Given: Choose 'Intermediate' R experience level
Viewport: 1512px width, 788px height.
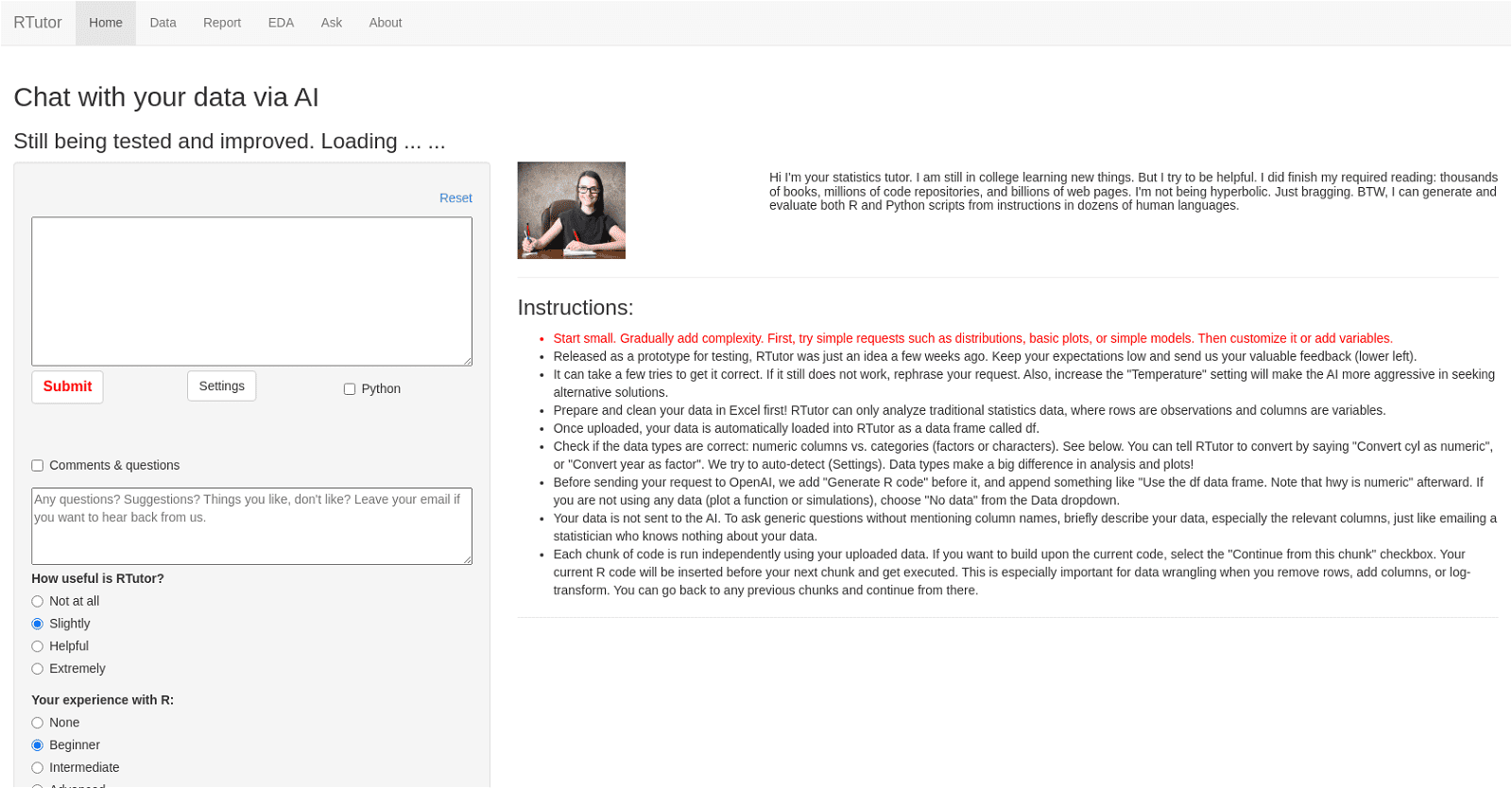Looking at the screenshot, I should point(38,768).
